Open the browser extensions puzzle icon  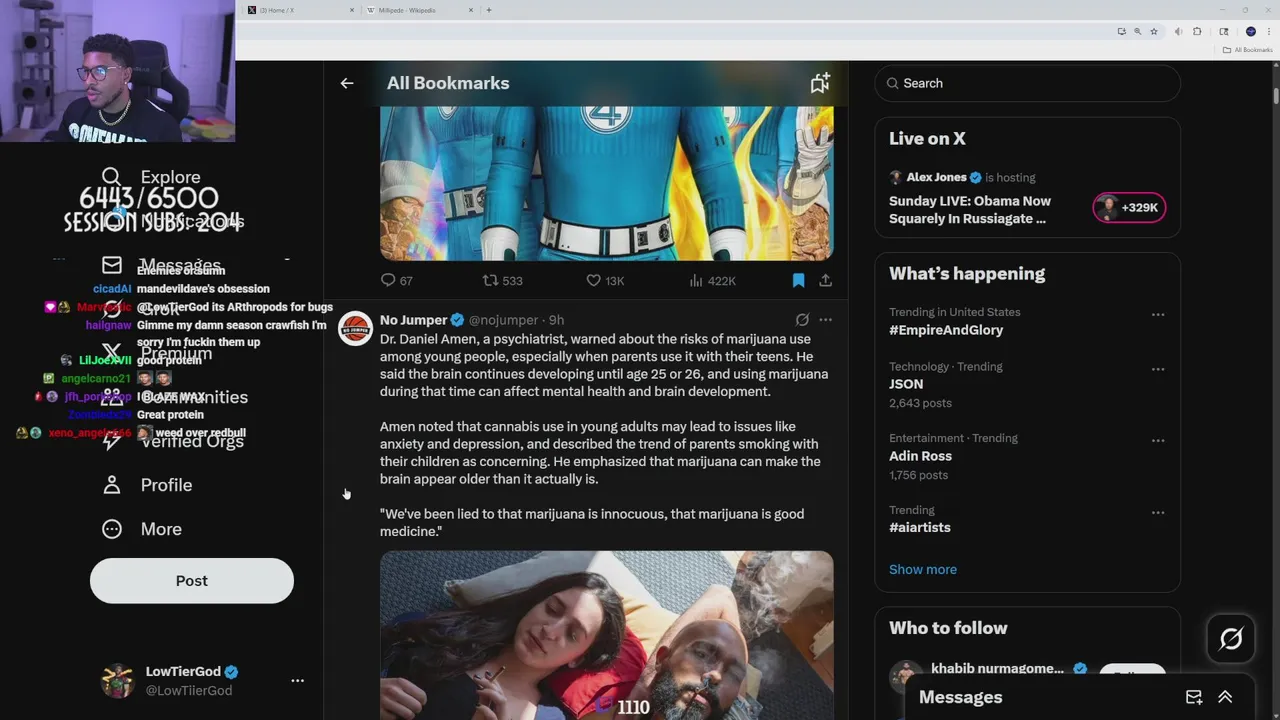click(x=1197, y=32)
